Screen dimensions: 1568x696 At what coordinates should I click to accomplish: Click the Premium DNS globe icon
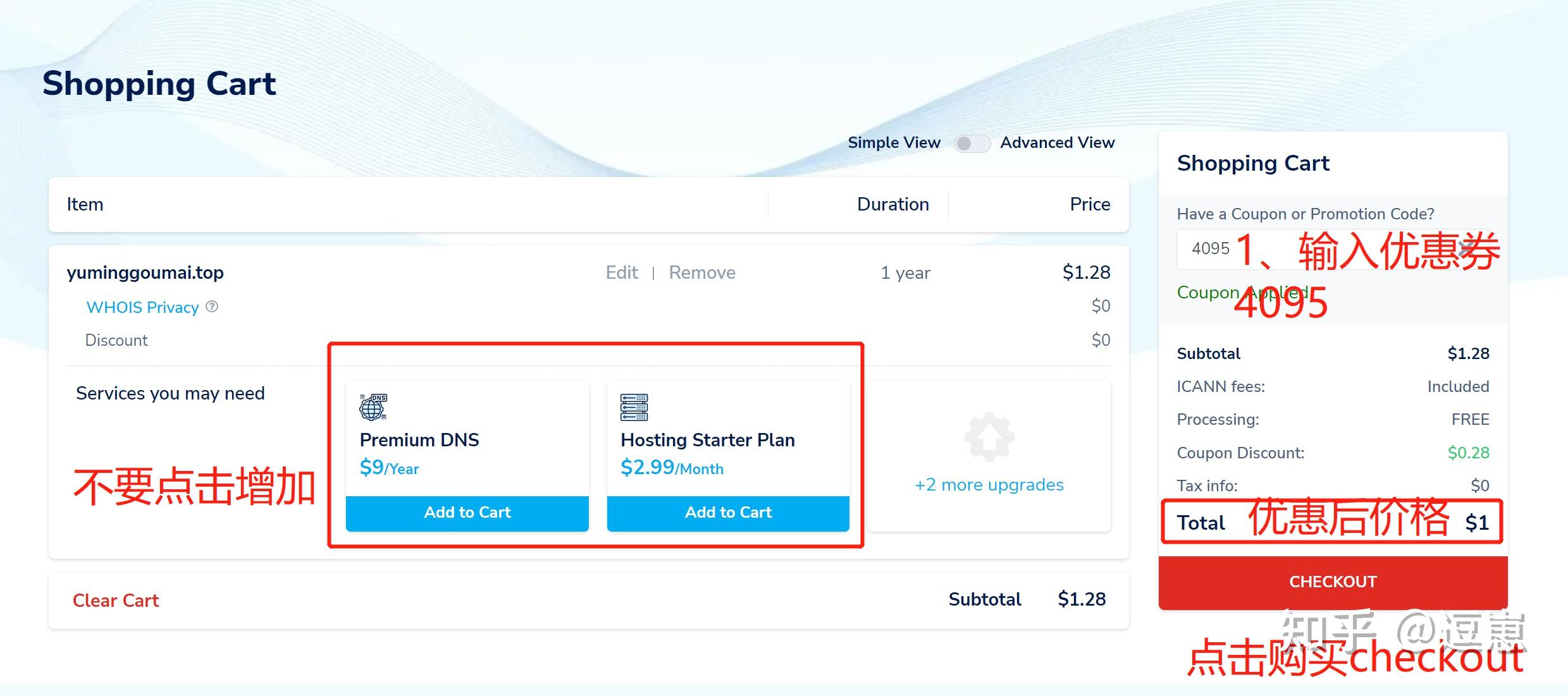click(x=373, y=407)
